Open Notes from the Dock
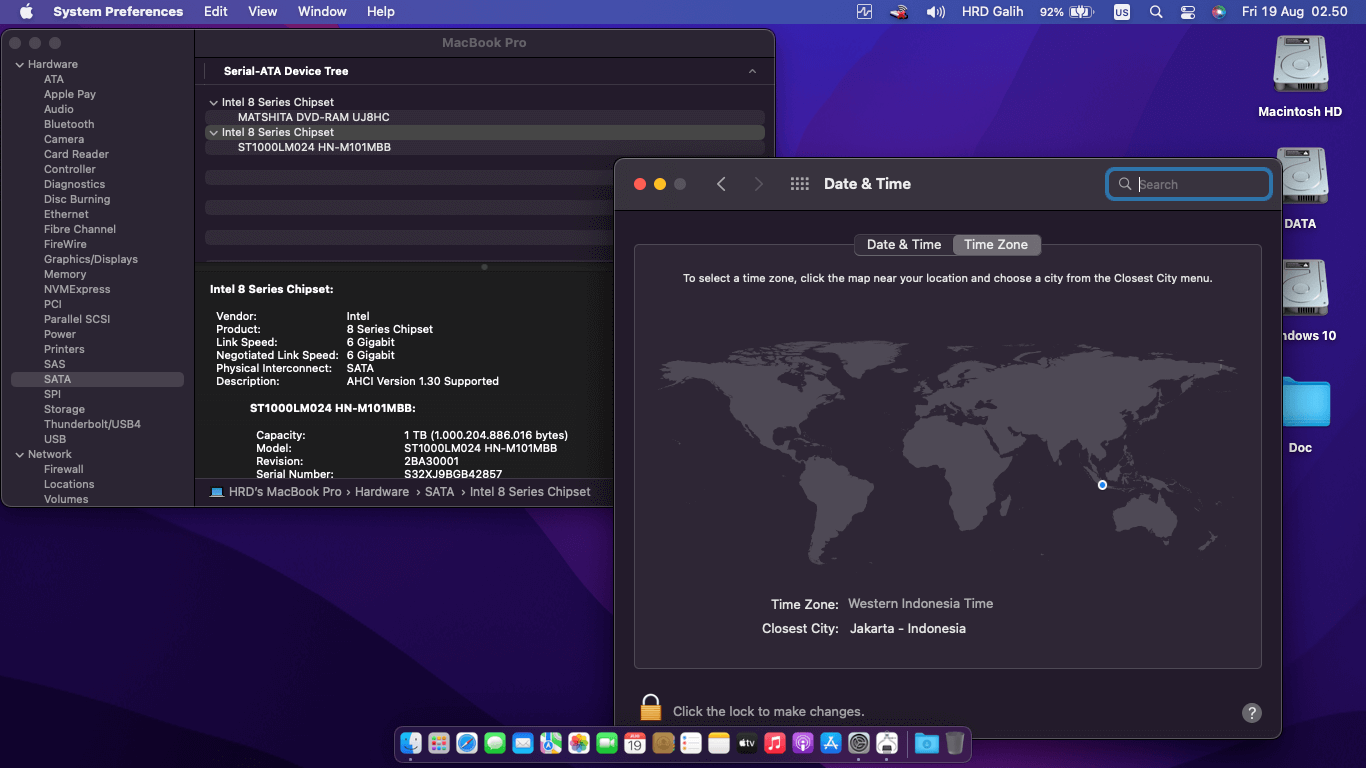 (719, 743)
